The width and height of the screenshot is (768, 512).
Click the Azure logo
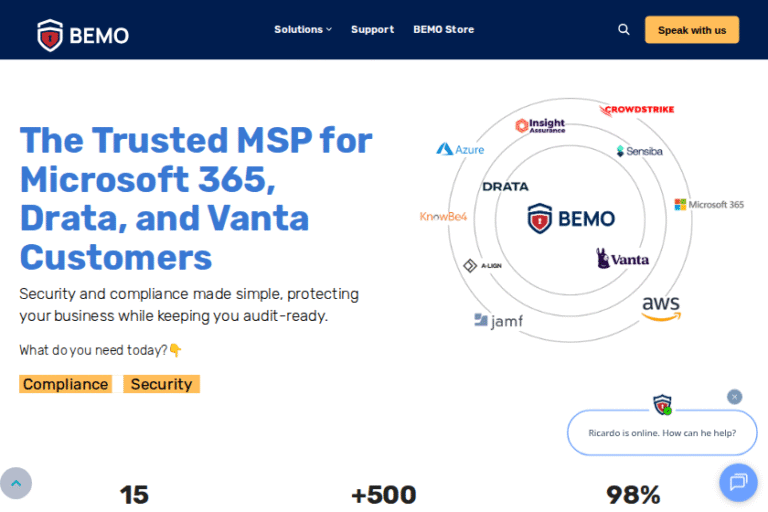point(460,149)
